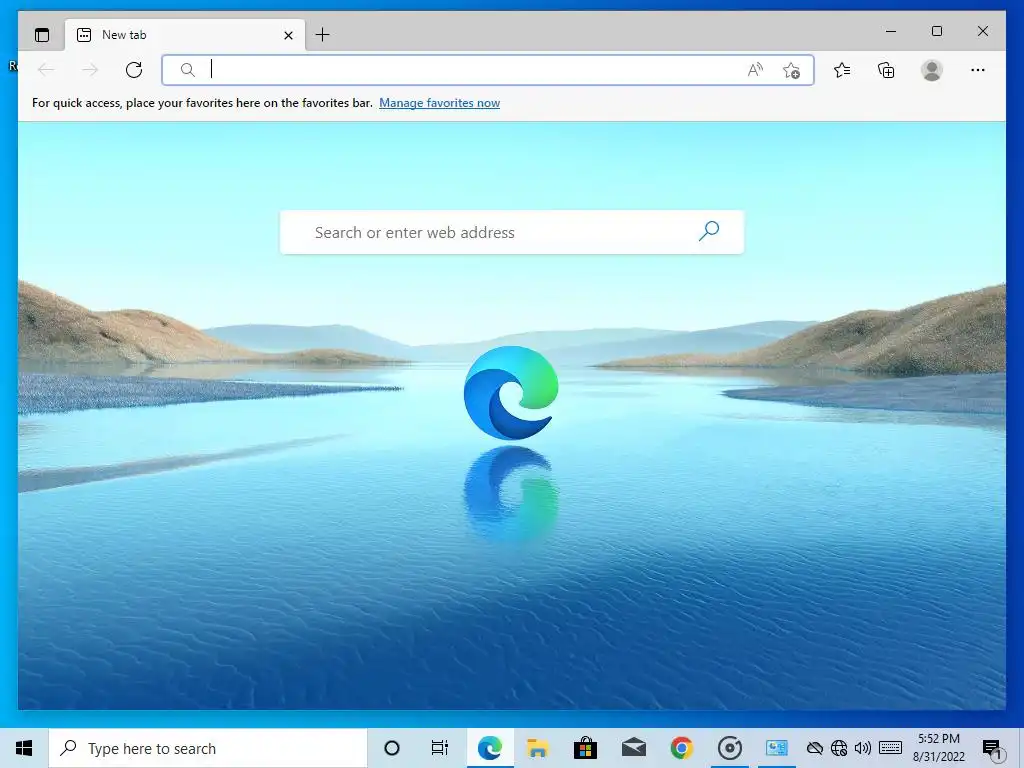The height and width of the screenshot is (768, 1024).
Task: Click the magnifier in page search box
Action: pos(709,231)
